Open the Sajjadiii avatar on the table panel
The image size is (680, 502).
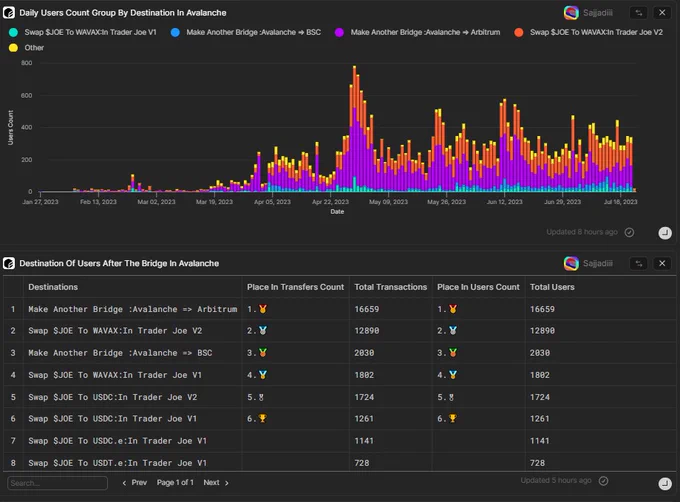[571, 263]
